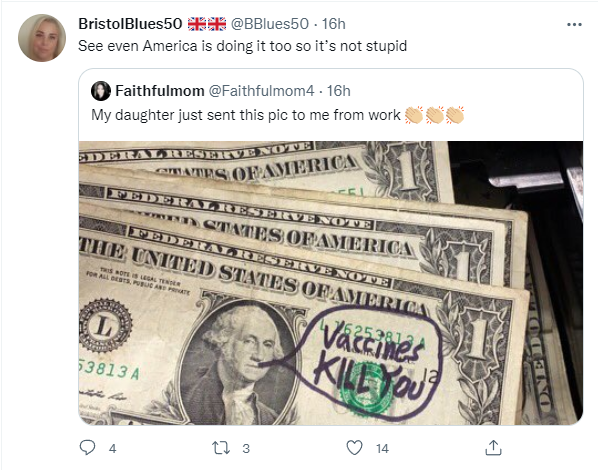The image size is (598, 470).
Task: Click the clapping hands emoji row
Action: [x=434, y=115]
